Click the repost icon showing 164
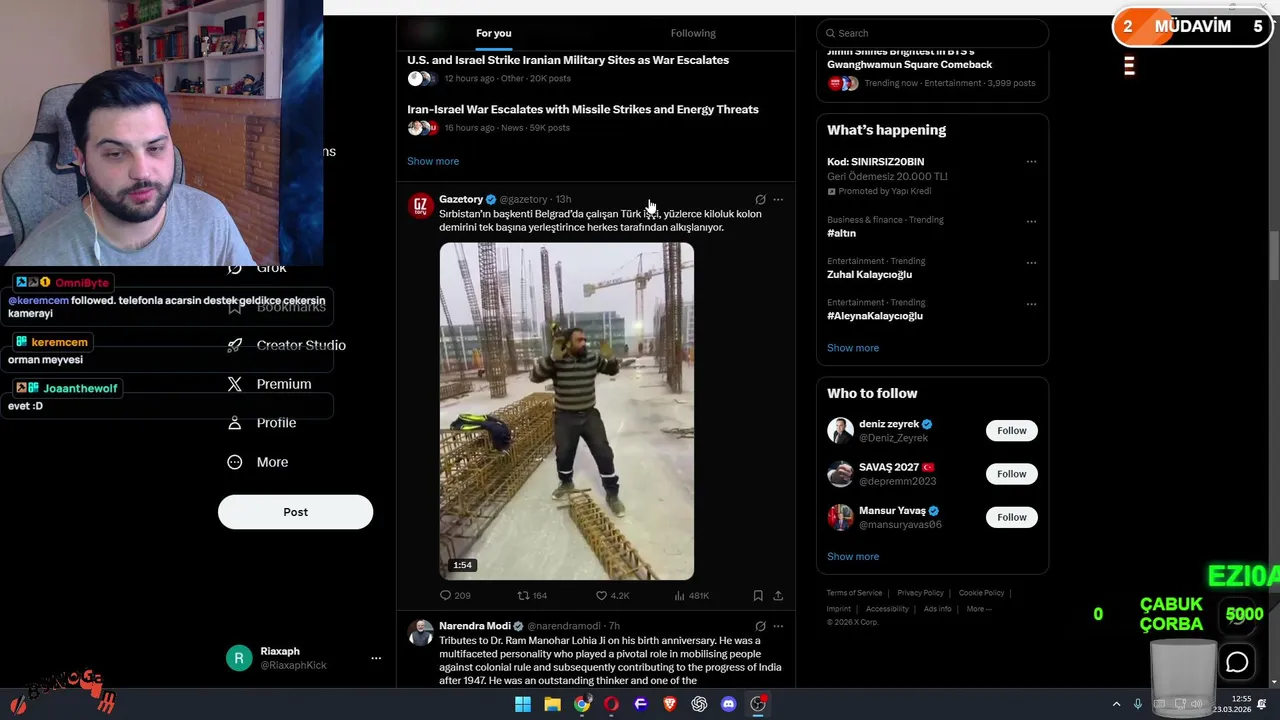Screen dimensions: 1280x720 (522, 595)
